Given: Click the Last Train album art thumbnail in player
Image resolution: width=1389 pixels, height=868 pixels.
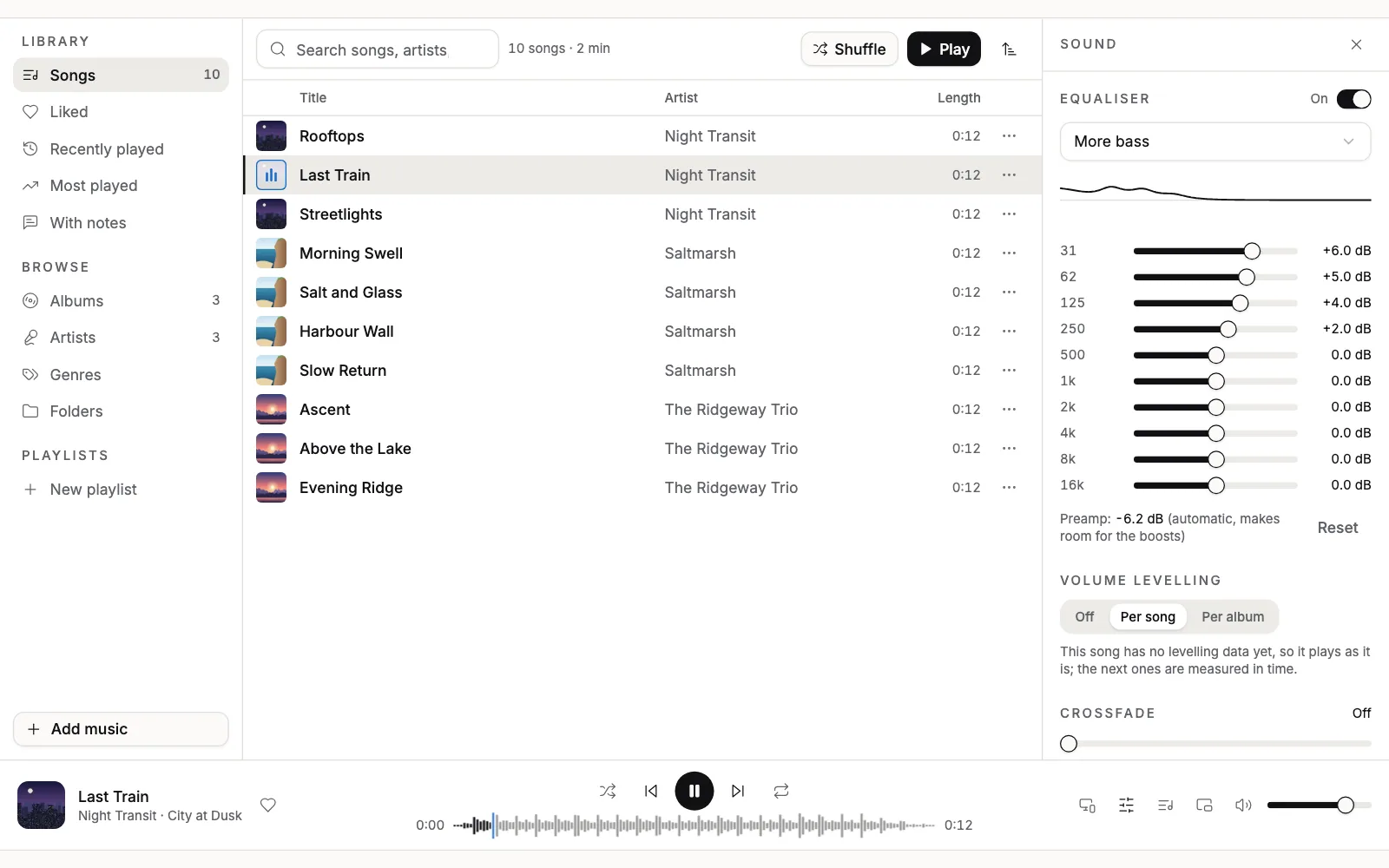Looking at the screenshot, I should click(41, 806).
